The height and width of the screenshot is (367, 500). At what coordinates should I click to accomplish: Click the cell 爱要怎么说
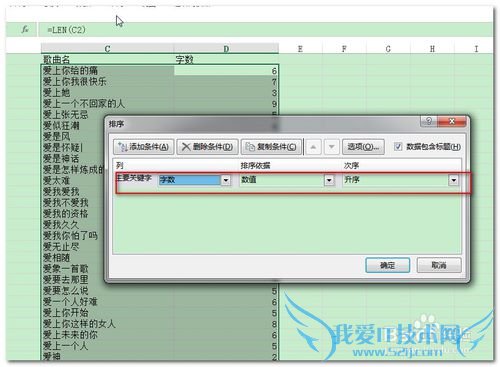tap(107, 291)
